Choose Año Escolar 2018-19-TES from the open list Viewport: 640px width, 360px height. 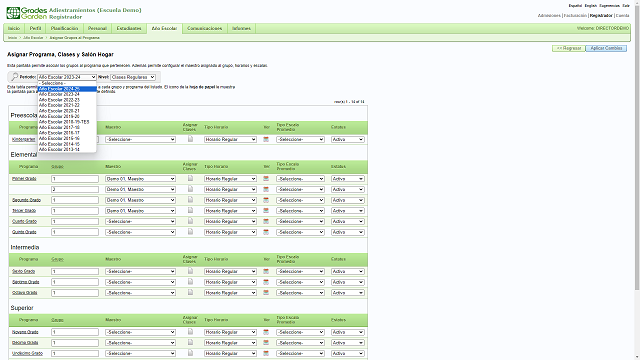67,122
